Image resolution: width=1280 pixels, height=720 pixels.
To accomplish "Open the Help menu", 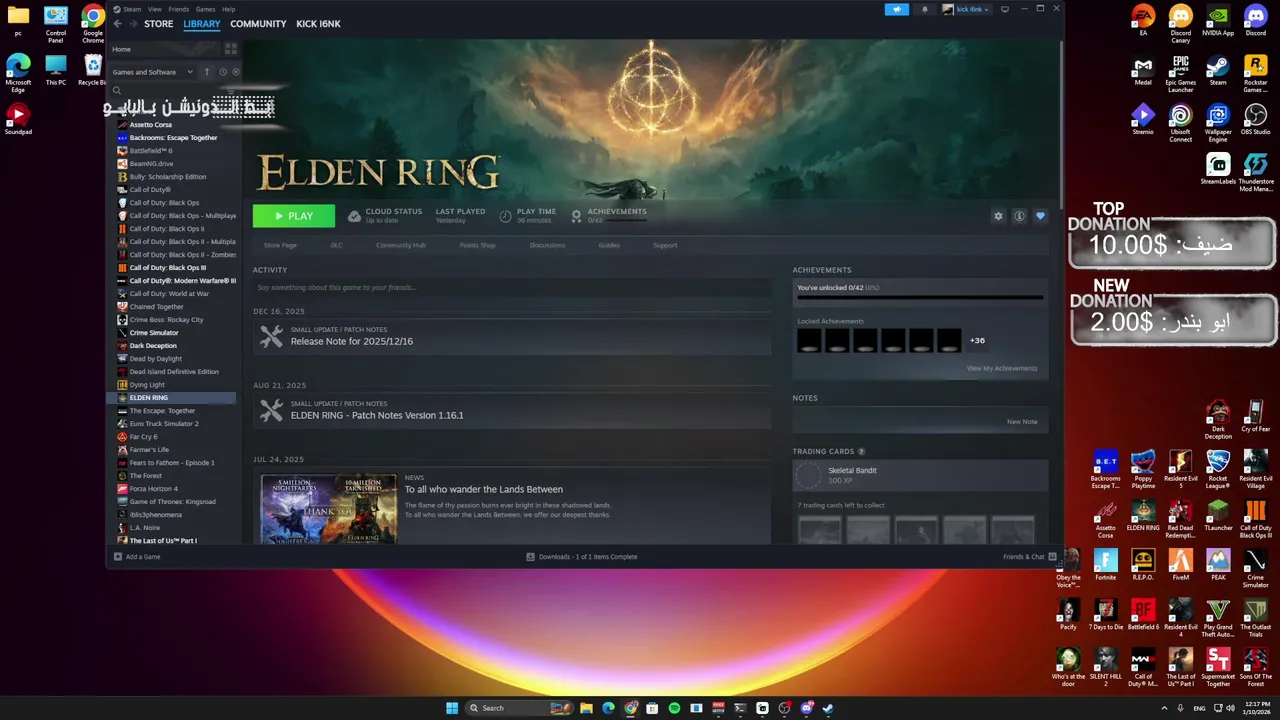I will (228, 9).
